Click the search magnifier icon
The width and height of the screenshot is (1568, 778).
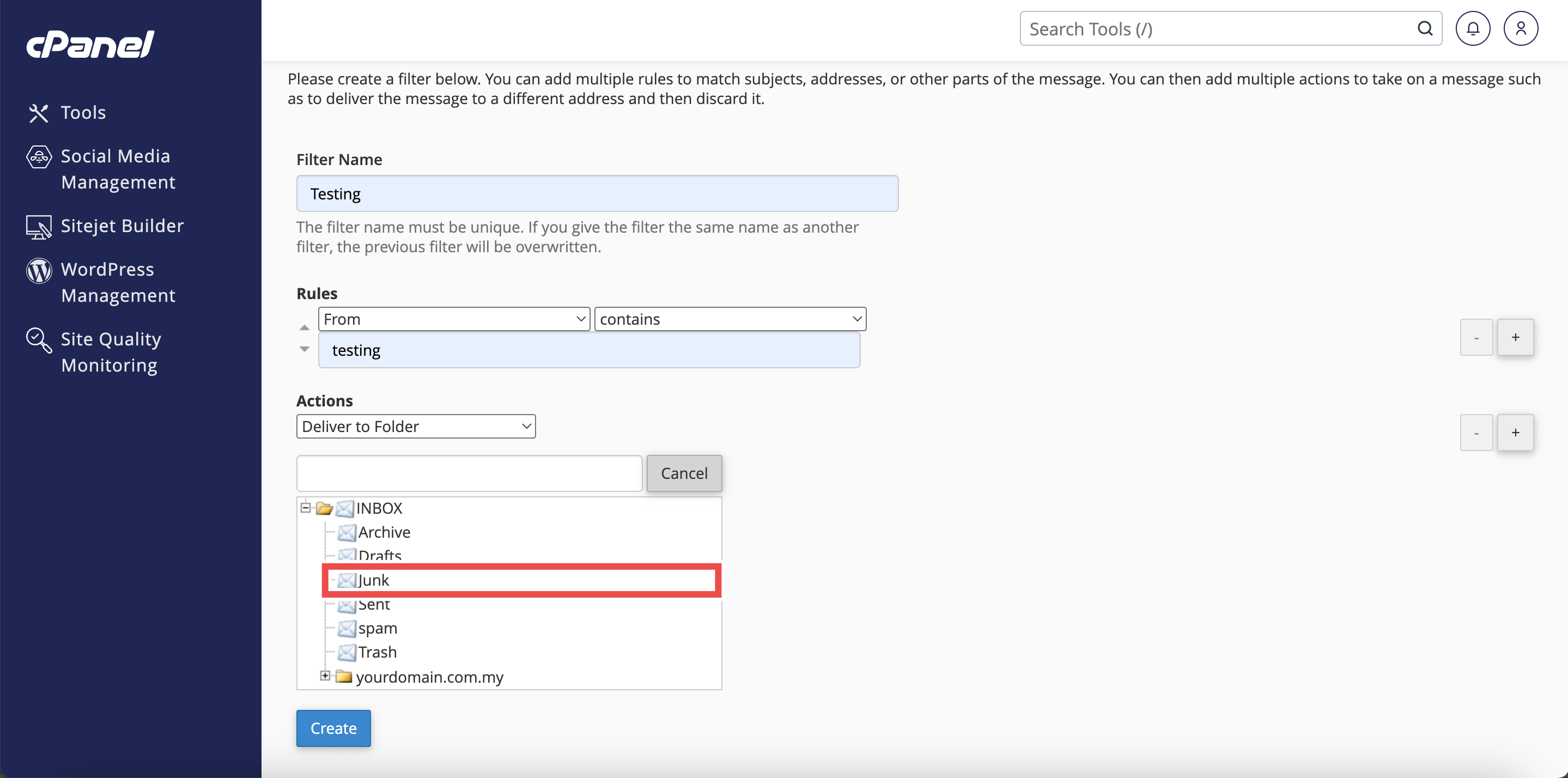[x=1424, y=29]
